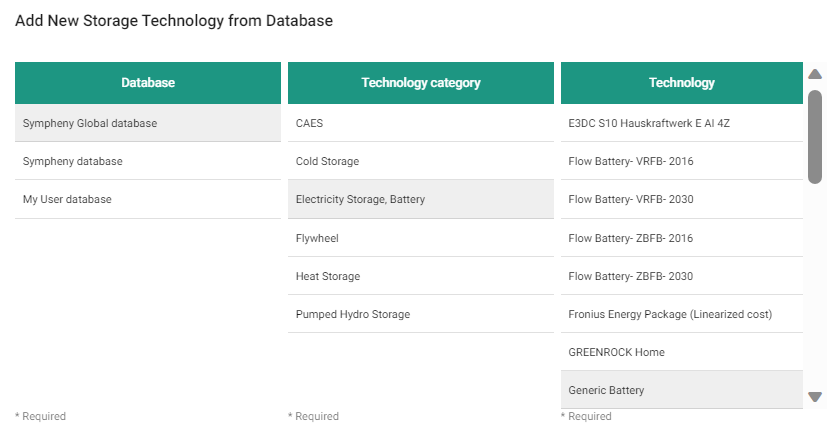Select Electricity Storage, Battery category
This screenshot has height=433, width=835.
(x=420, y=199)
